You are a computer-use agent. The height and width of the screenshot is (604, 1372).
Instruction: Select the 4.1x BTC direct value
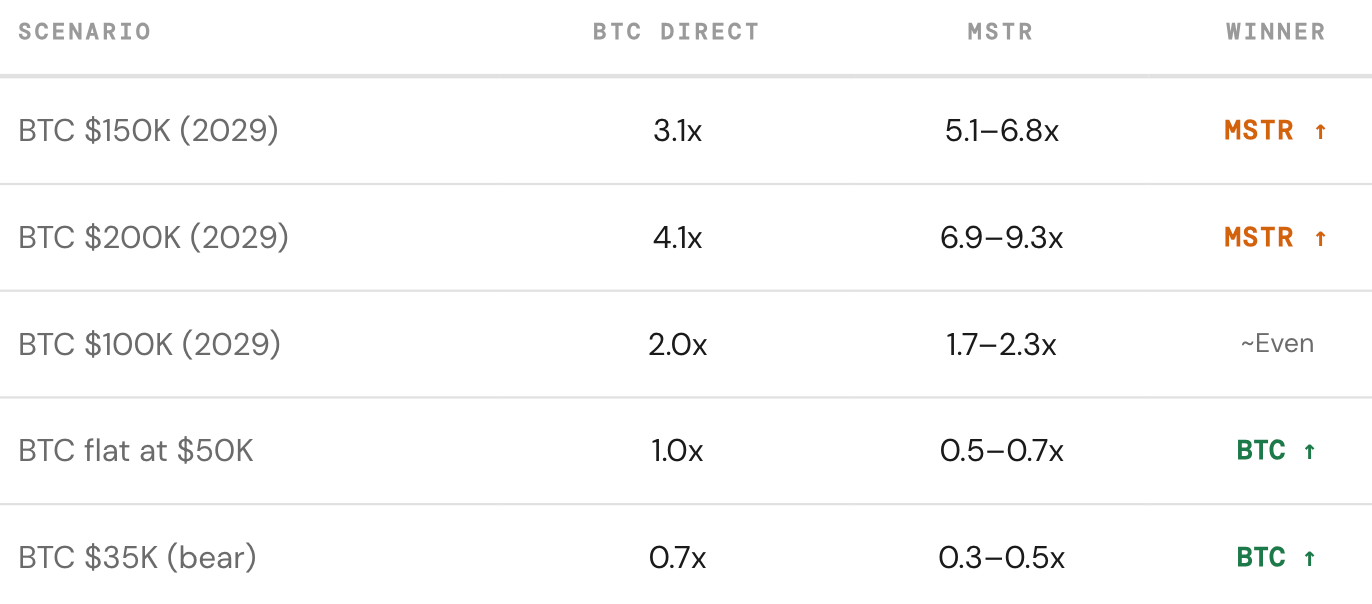(678, 238)
